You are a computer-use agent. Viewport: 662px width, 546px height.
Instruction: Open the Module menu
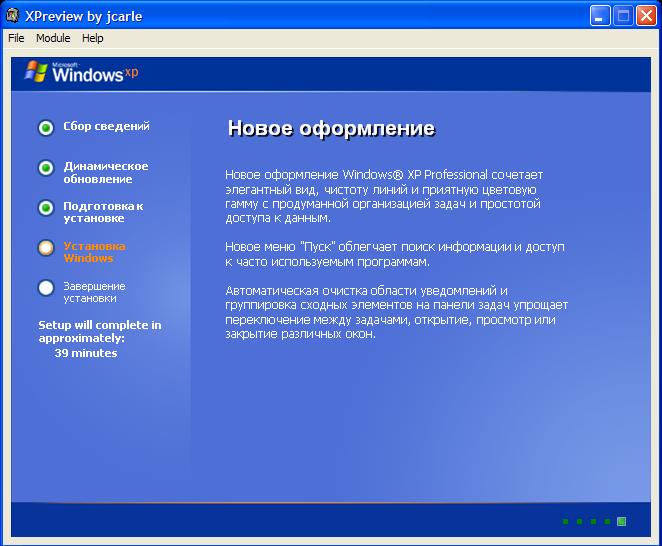53,38
